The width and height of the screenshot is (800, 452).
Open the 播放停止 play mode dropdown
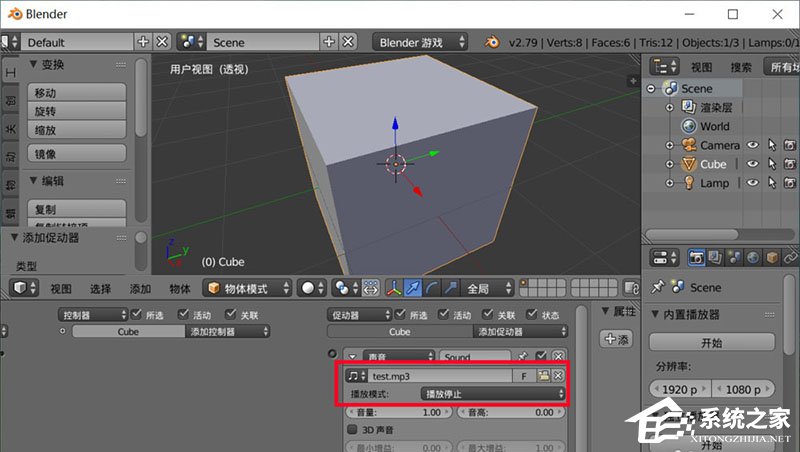coord(493,394)
